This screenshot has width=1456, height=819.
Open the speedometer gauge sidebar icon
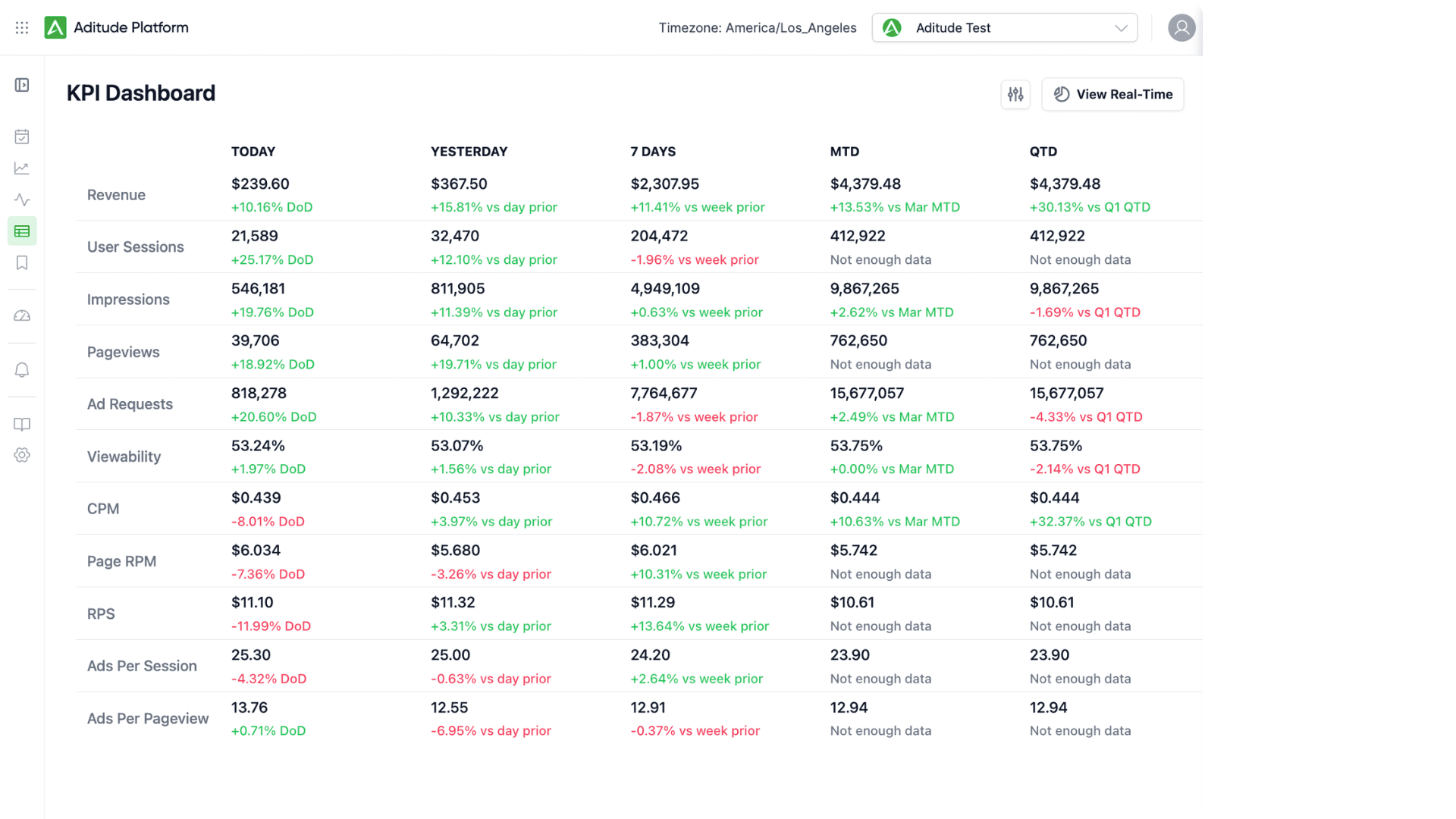(22, 316)
